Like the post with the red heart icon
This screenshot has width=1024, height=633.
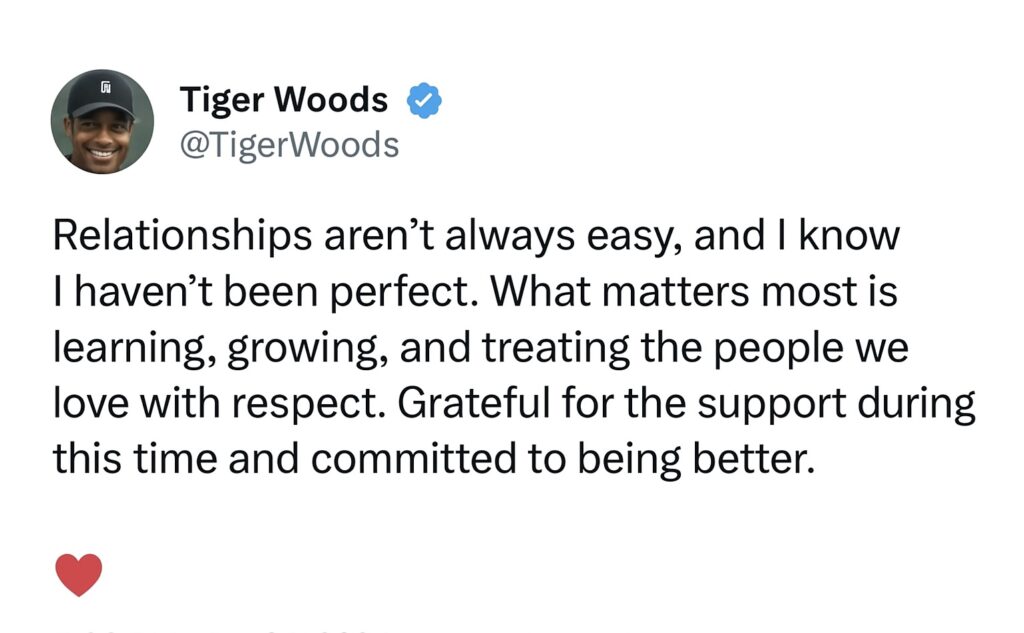[x=79, y=574]
